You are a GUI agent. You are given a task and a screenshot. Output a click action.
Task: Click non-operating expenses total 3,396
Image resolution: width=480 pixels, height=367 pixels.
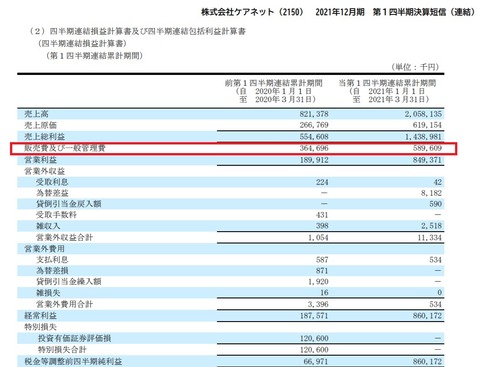[x=318, y=304]
